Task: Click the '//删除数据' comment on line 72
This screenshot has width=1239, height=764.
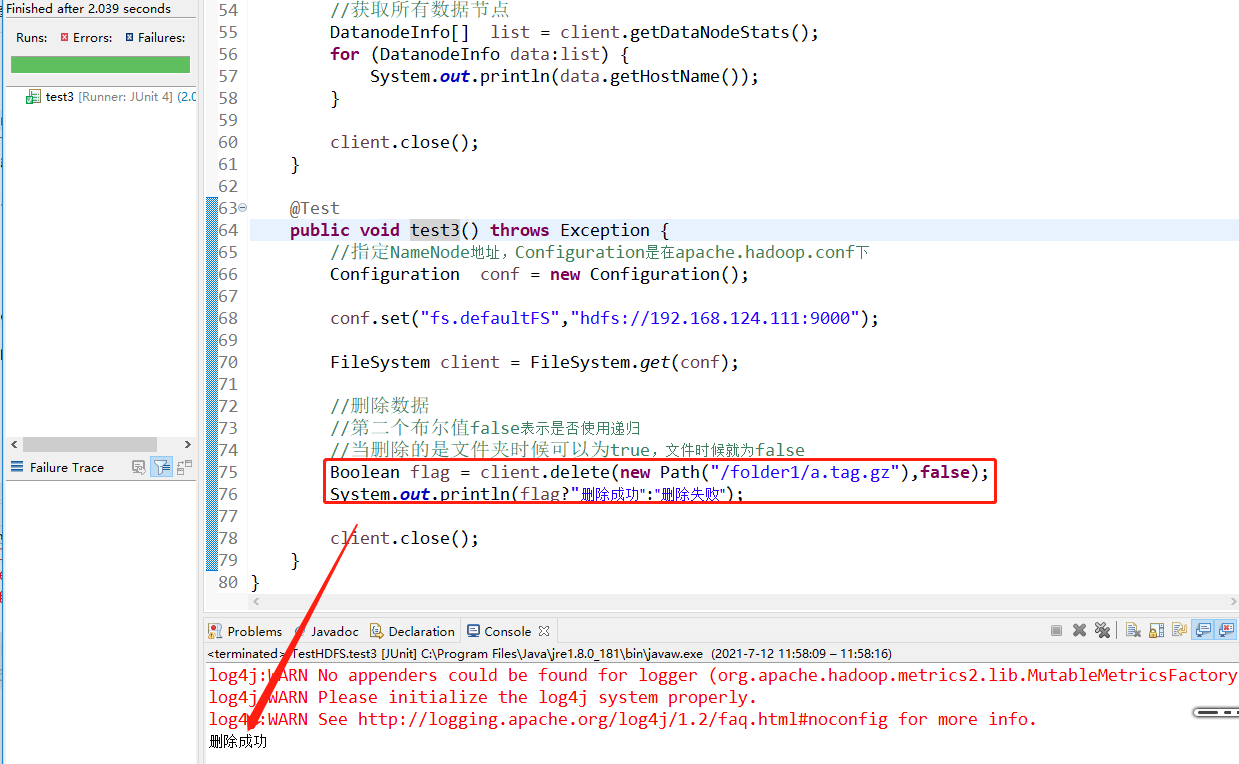Action: pyautogui.click(x=380, y=406)
